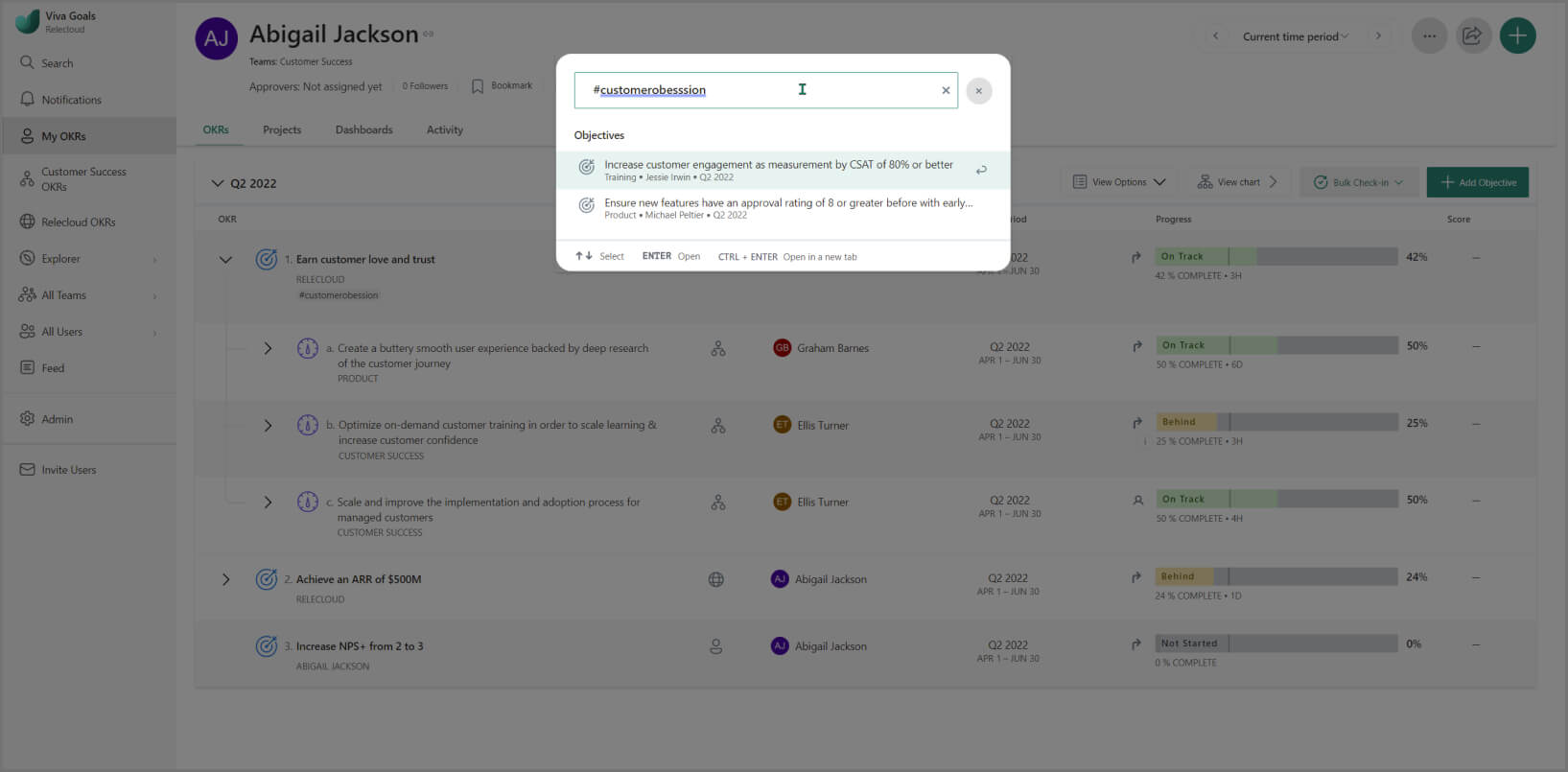The width and height of the screenshot is (1568, 772).
Task: Open Explorer in the sidebar
Action: coord(88,259)
